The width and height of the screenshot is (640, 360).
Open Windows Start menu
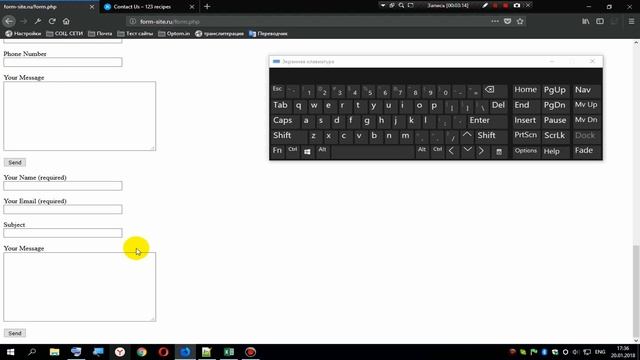coord(11,352)
